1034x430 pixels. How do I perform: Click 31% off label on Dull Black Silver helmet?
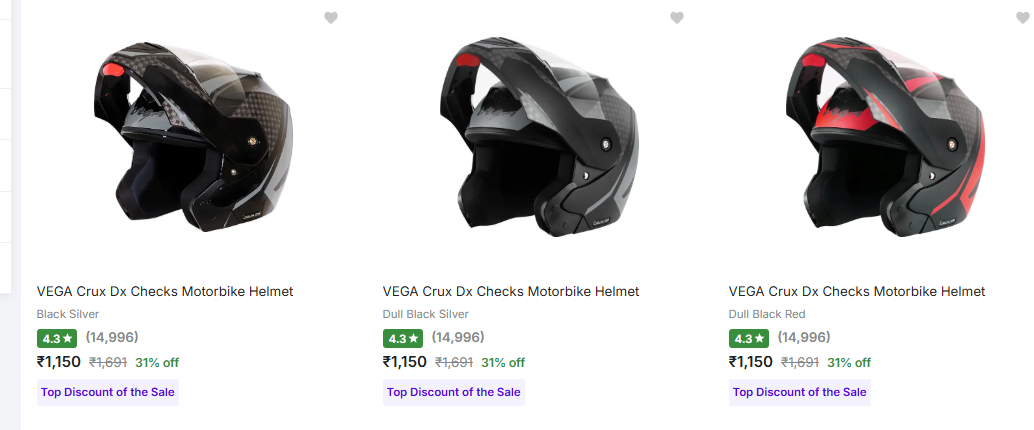(x=503, y=362)
